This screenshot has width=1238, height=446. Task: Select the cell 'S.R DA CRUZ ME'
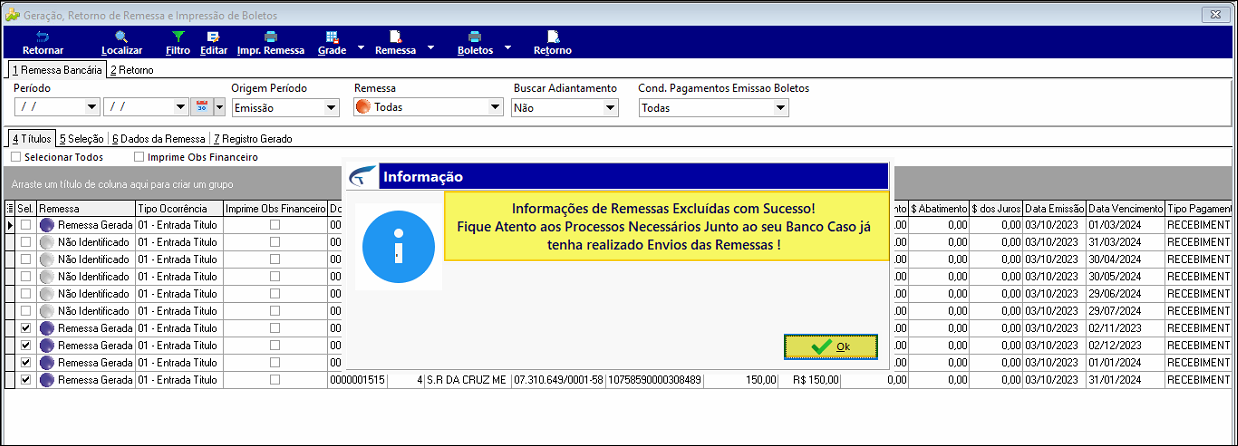pos(466,380)
